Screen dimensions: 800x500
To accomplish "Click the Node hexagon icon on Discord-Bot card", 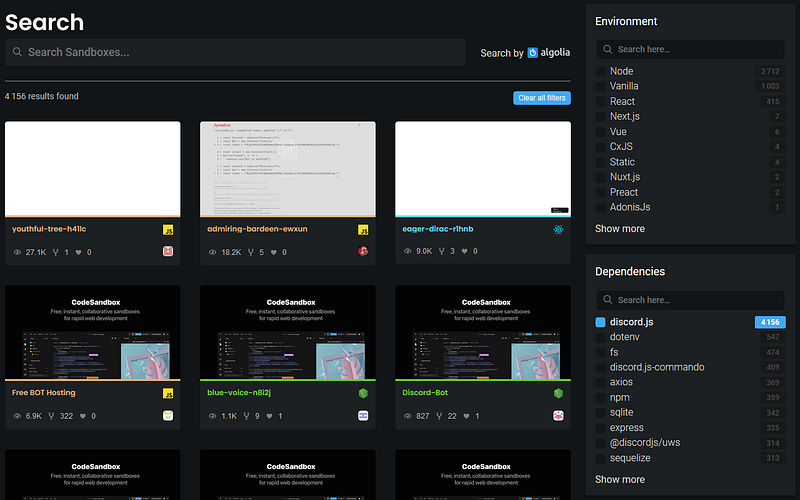I will (x=558, y=393).
